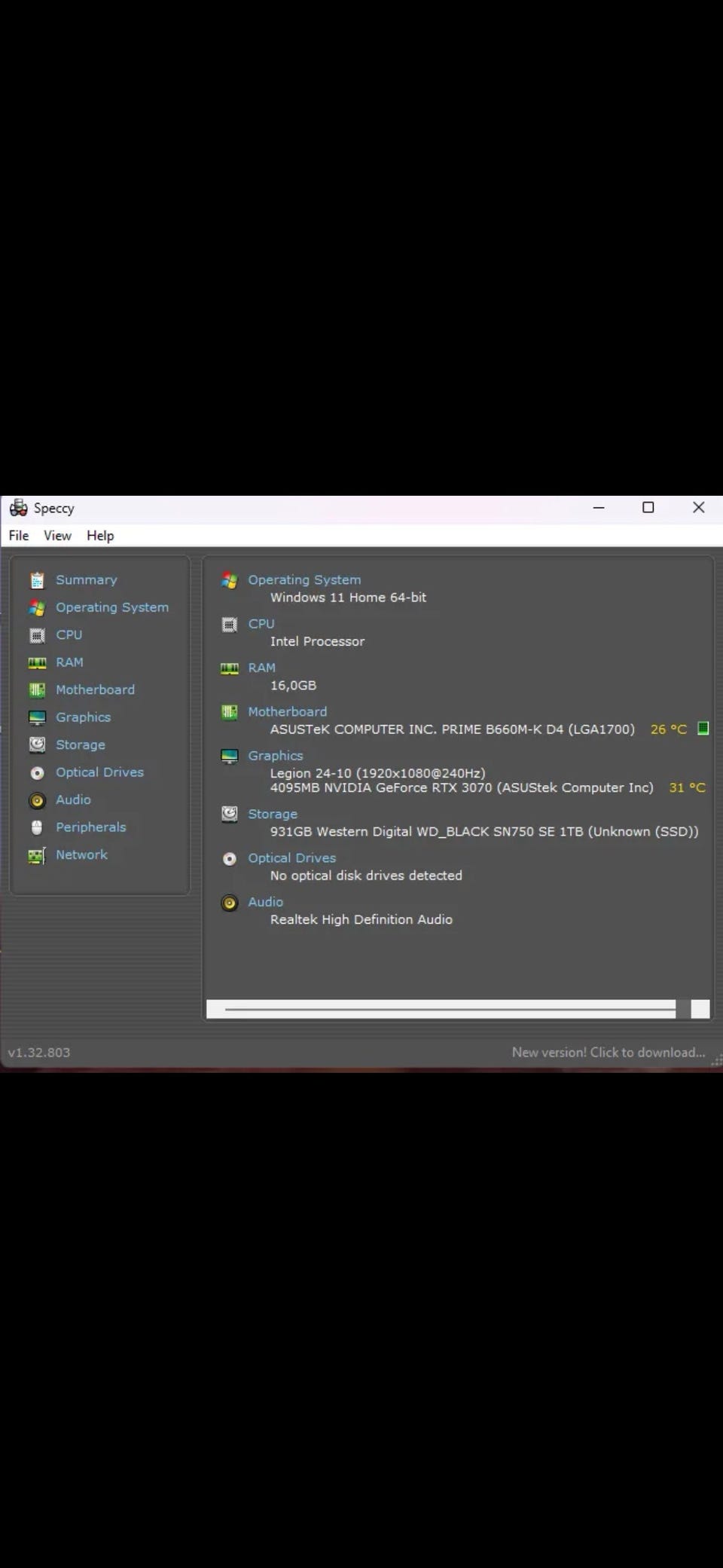723x1568 pixels.
Task: Click the Audio speaker icon in summary pane
Action: click(x=230, y=903)
